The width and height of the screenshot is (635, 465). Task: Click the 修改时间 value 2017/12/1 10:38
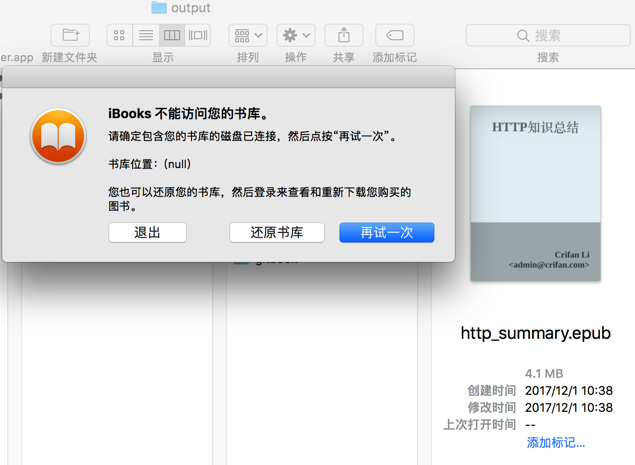(x=569, y=407)
